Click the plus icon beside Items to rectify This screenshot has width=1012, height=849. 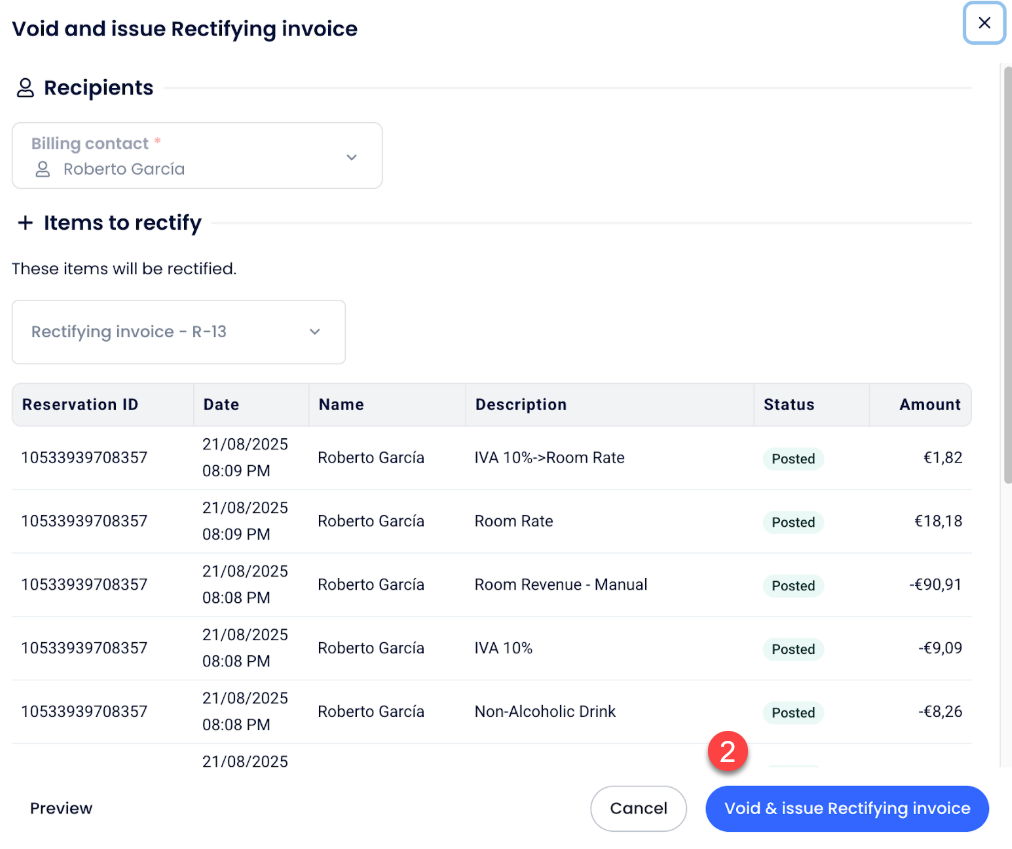coord(25,223)
